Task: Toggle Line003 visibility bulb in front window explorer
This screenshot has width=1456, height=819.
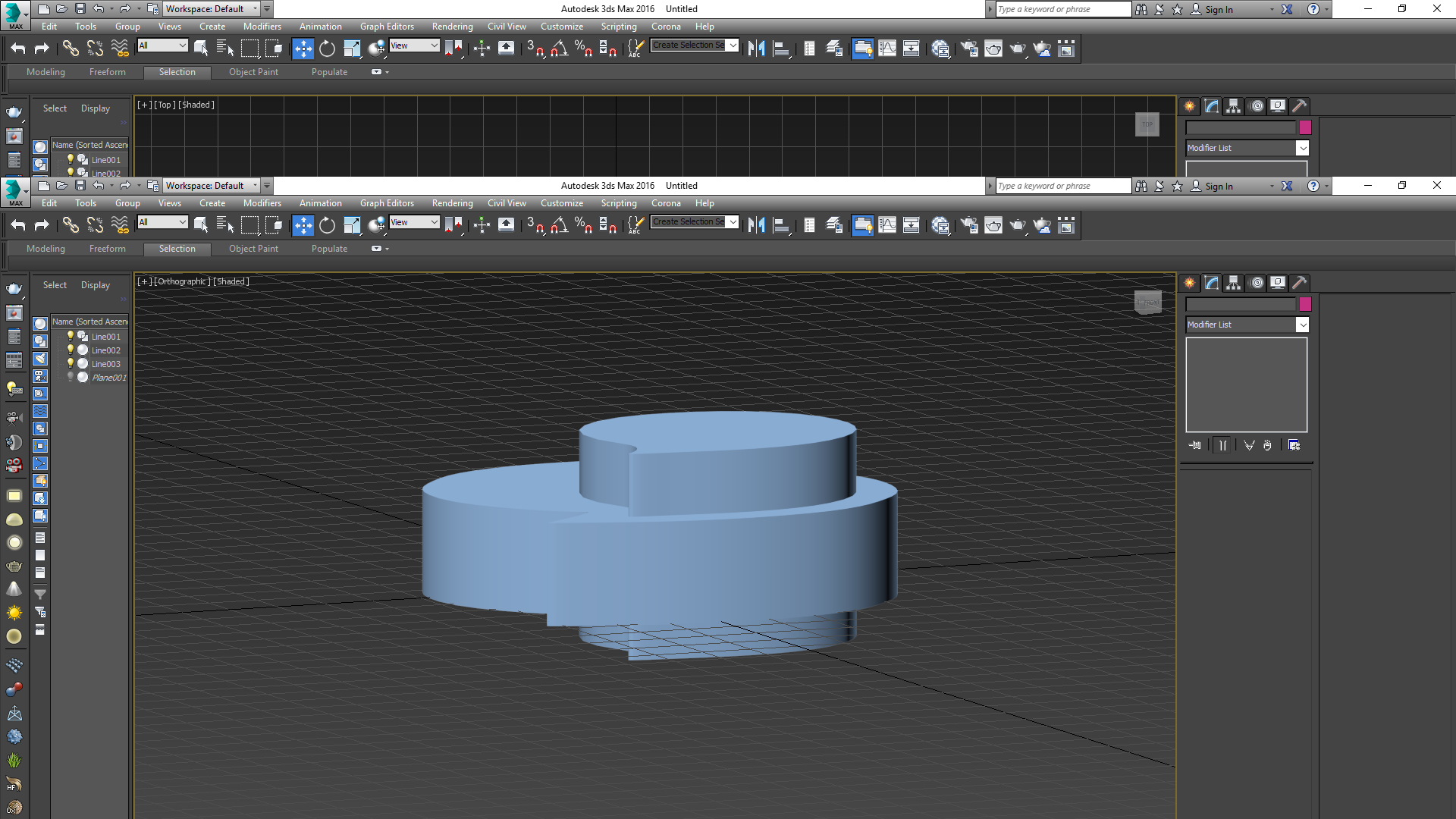Action: (71, 363)
